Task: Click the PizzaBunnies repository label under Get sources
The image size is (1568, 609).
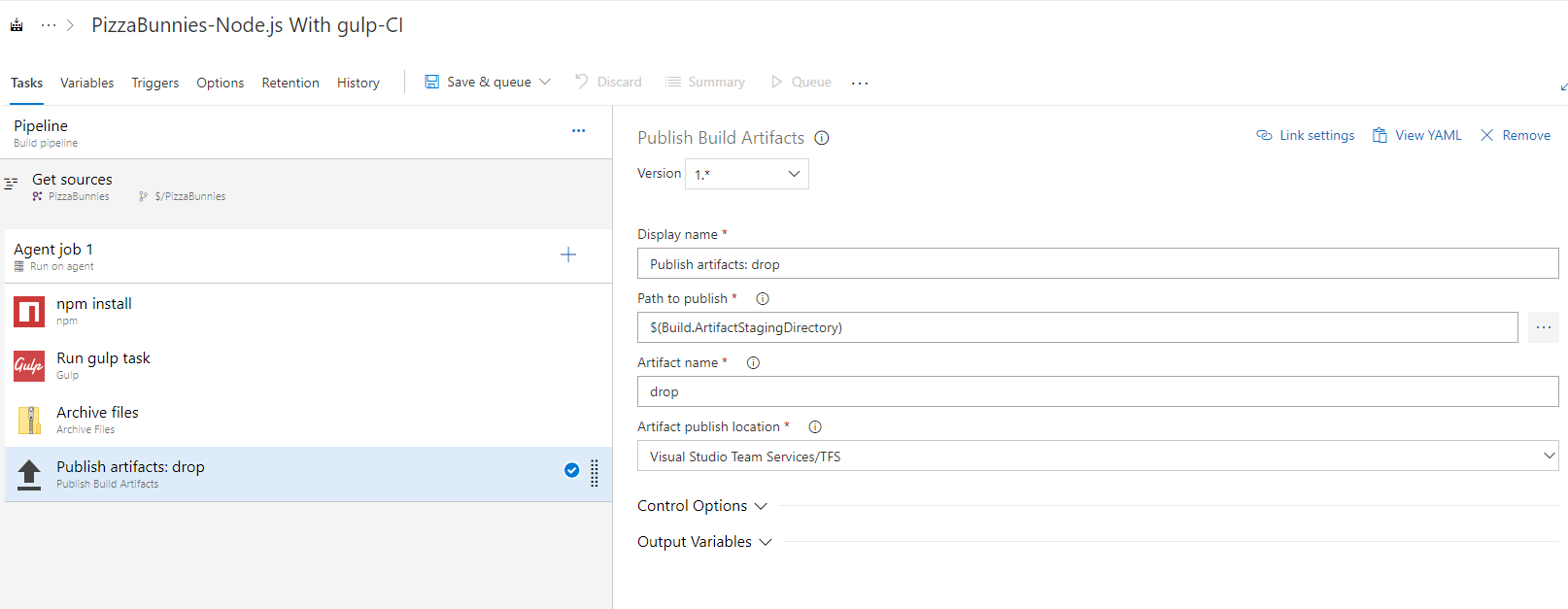Action: click(79, 196)
